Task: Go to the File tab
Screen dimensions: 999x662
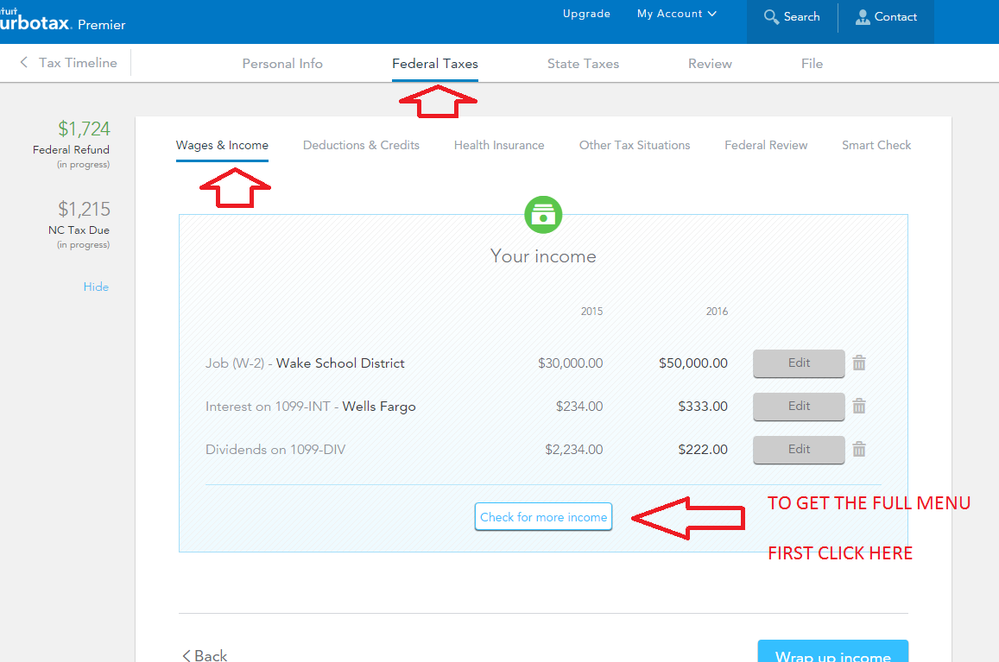Action: (812, 63)
